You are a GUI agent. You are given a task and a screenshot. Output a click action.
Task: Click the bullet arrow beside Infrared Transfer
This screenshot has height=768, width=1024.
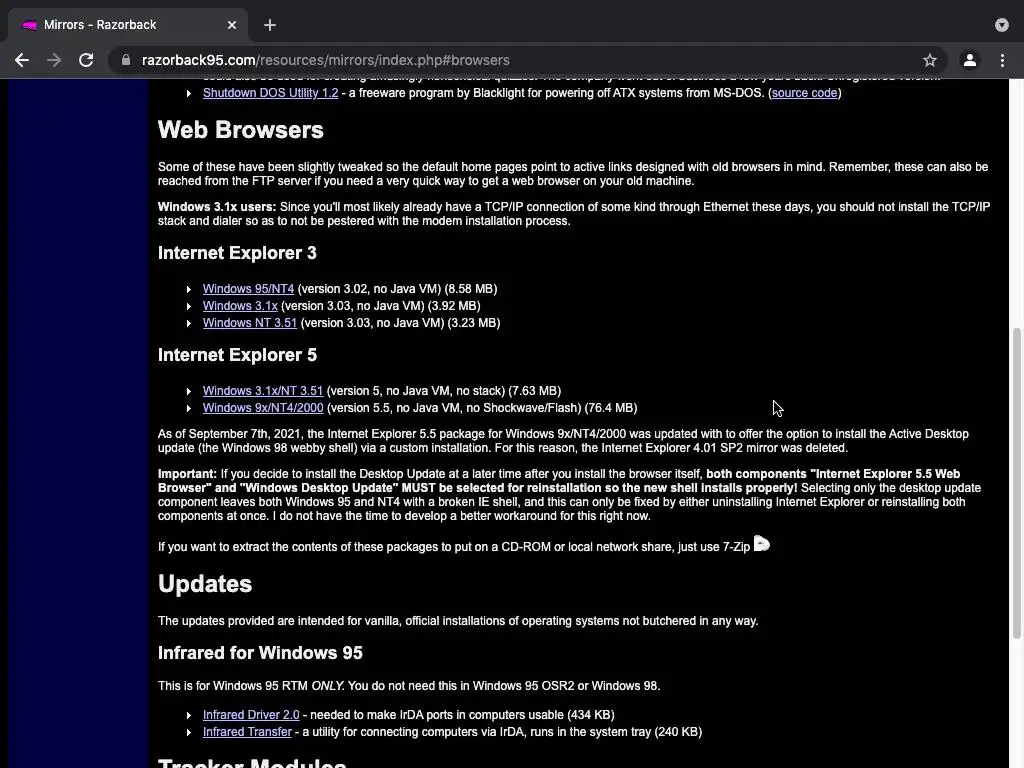[x=189, y=731]
